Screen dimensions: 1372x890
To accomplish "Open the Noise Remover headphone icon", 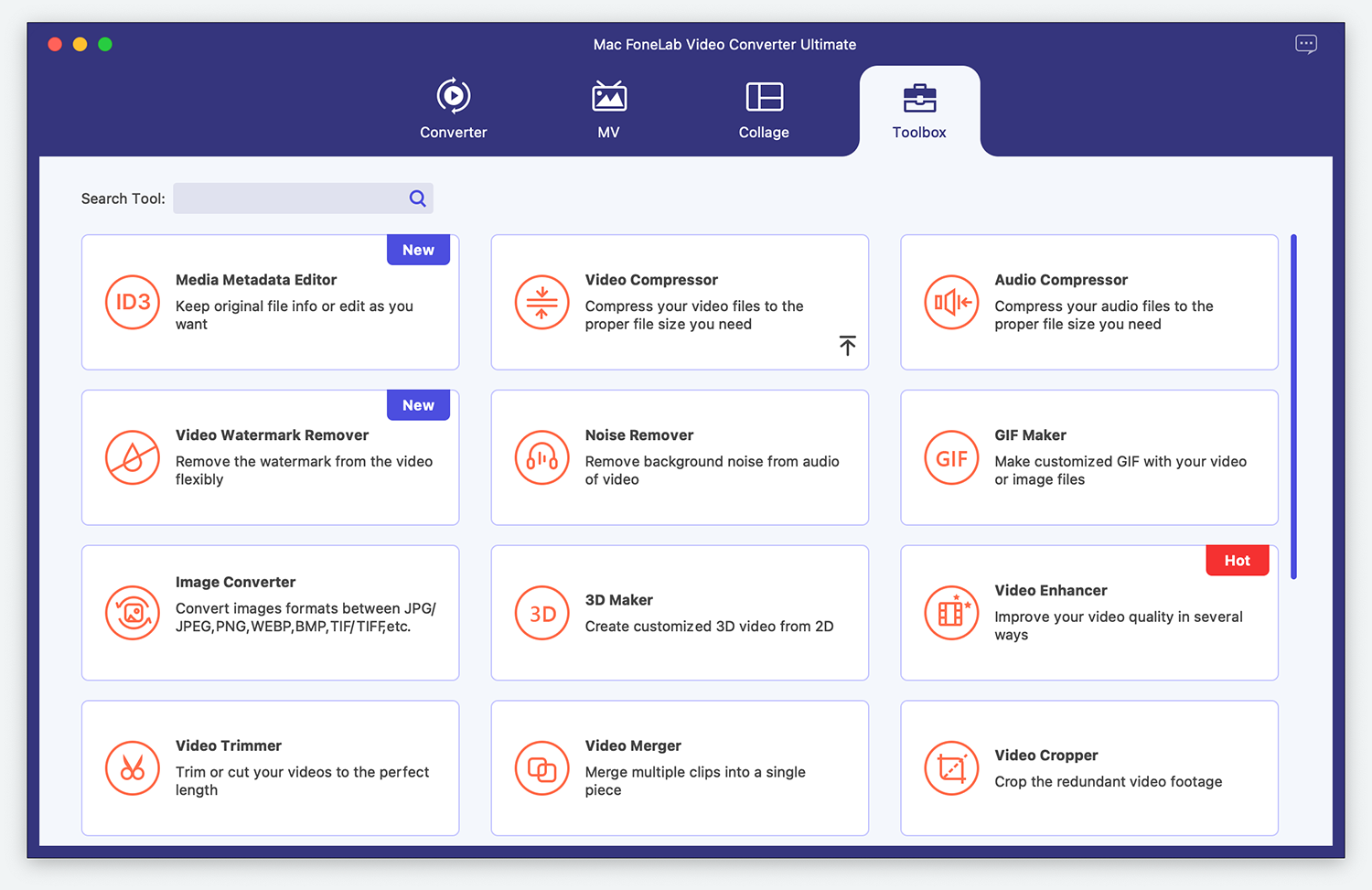I will point(541,457).
